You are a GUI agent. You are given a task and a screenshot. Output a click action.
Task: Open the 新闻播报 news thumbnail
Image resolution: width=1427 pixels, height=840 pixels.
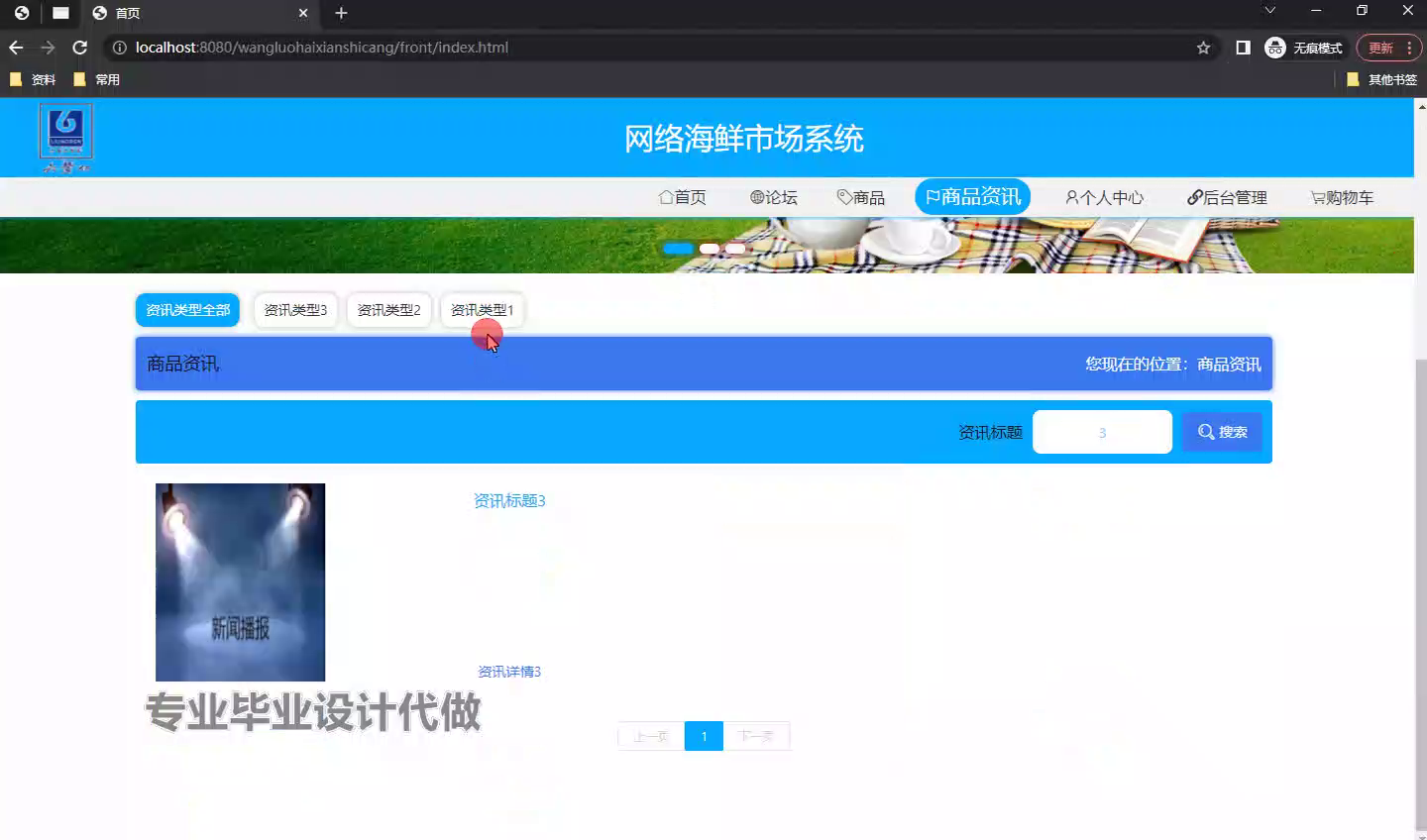(240, 582)
